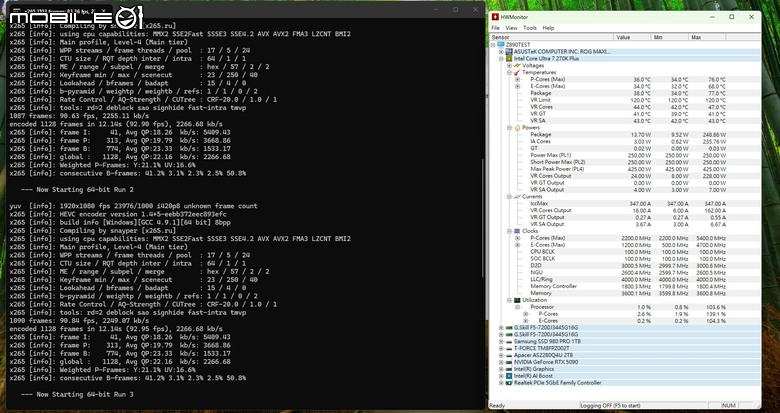Maximize the HWMonitor window
The width and height of the screenshot is (780, 413).
click(x=731, y=17)
